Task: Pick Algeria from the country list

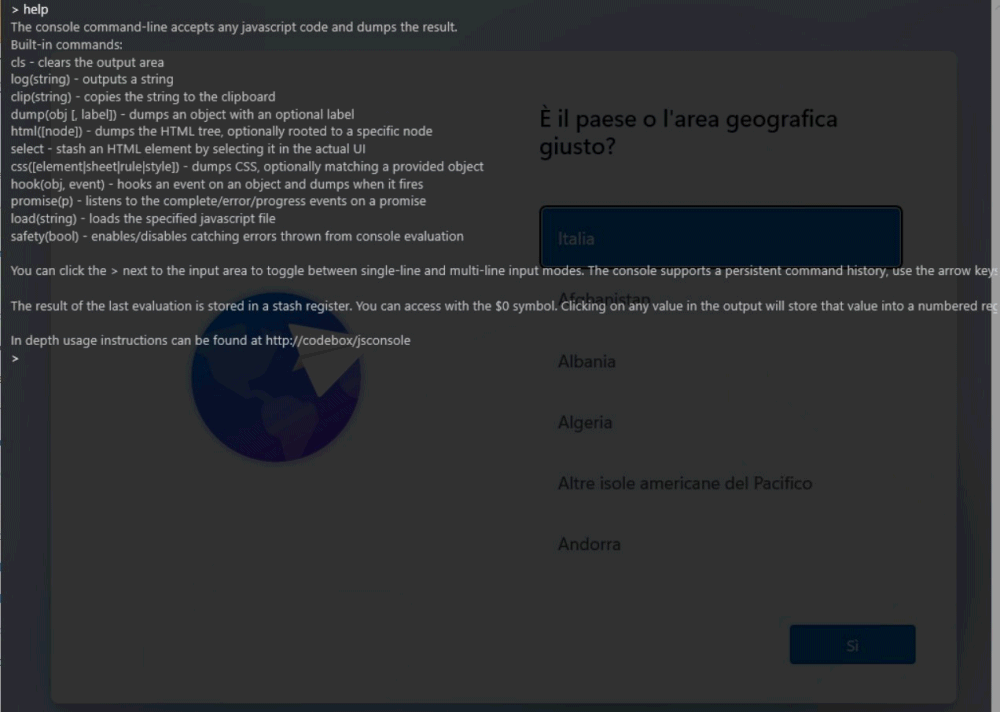Action: [x=585, y=422]
